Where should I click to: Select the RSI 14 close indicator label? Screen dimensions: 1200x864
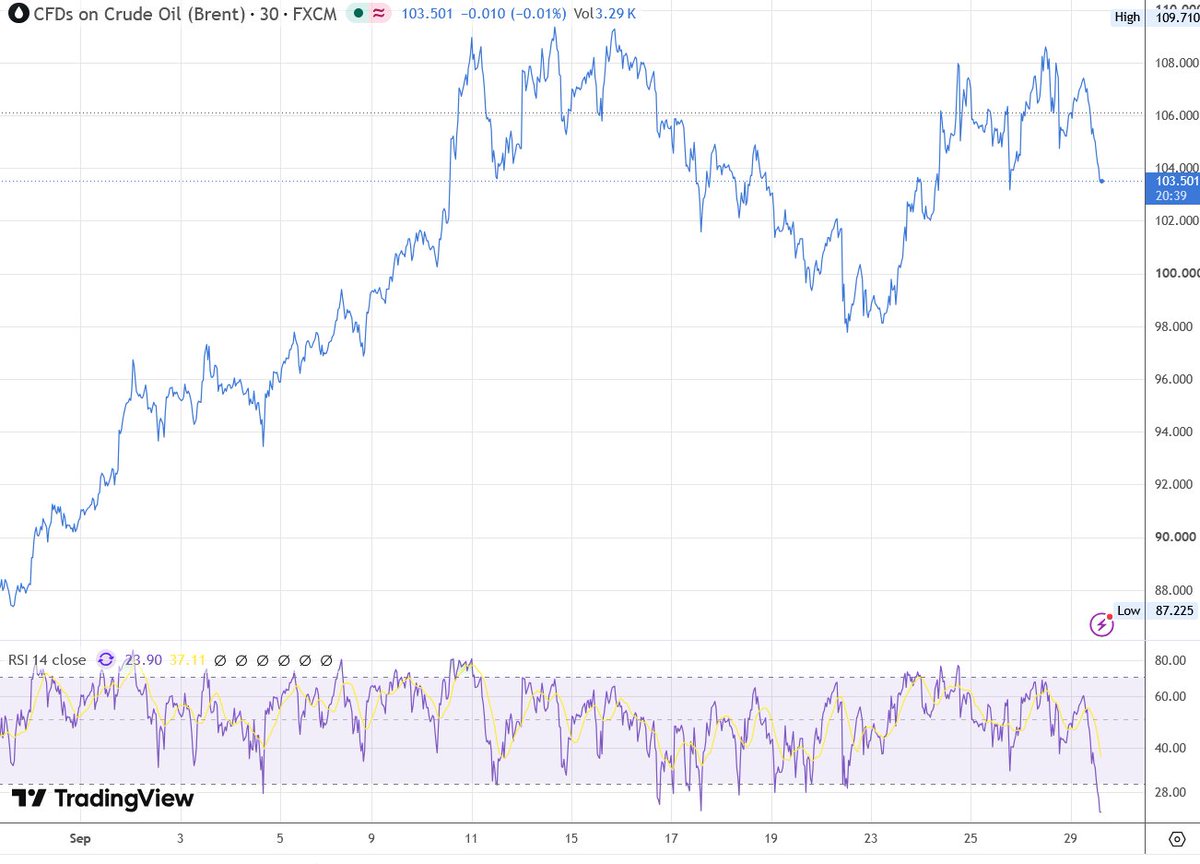[x=47, y=659]
